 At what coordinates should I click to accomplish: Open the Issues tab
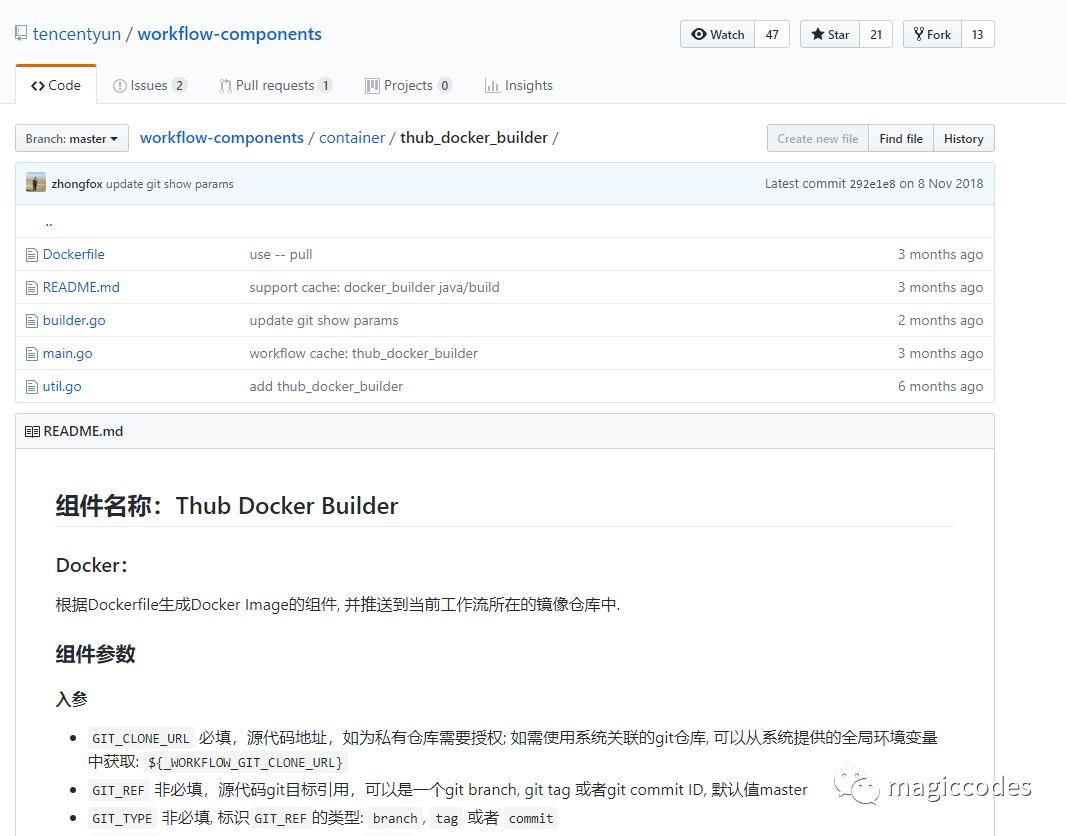coord(149,86)
